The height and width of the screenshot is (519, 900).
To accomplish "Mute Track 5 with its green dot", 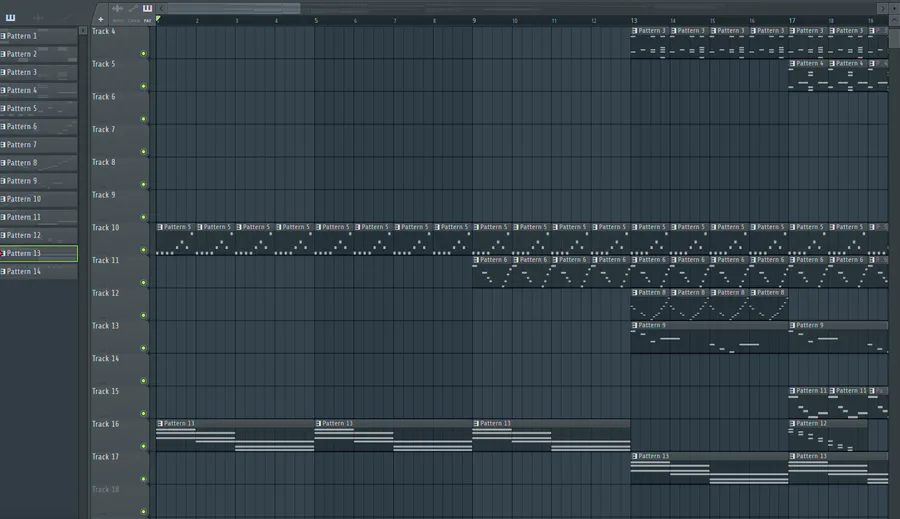I will point(143,87).
